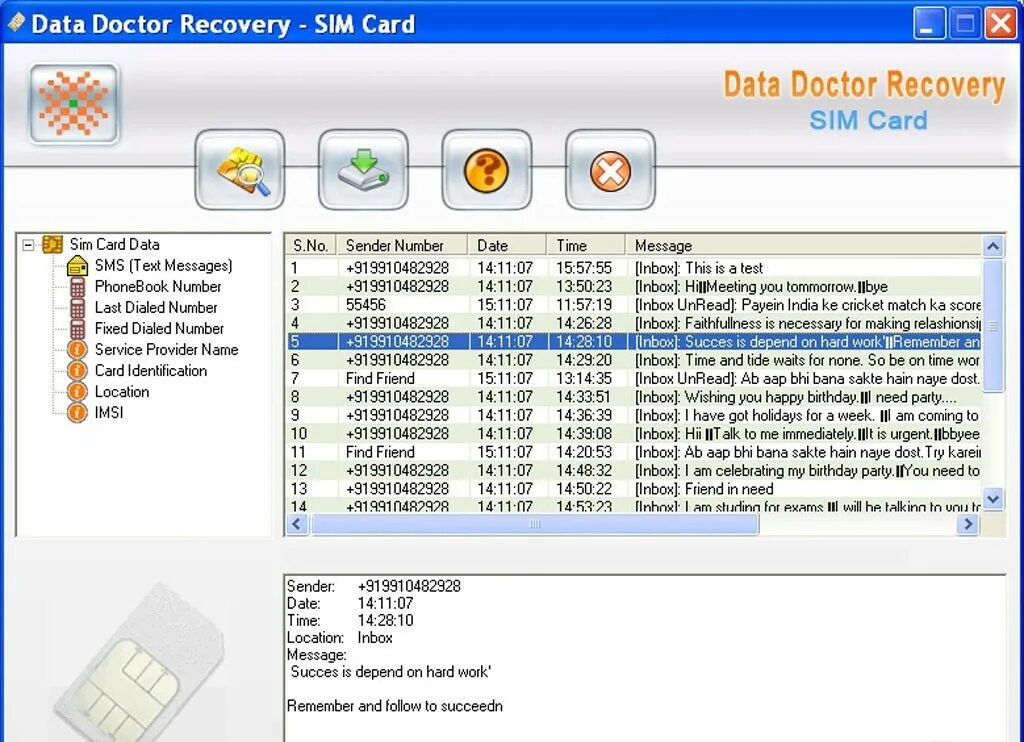Click the horizontal scrollbar thumb
Viewport: 1024px width, 742px height.
pyautogui.click(x=535, y=524)
